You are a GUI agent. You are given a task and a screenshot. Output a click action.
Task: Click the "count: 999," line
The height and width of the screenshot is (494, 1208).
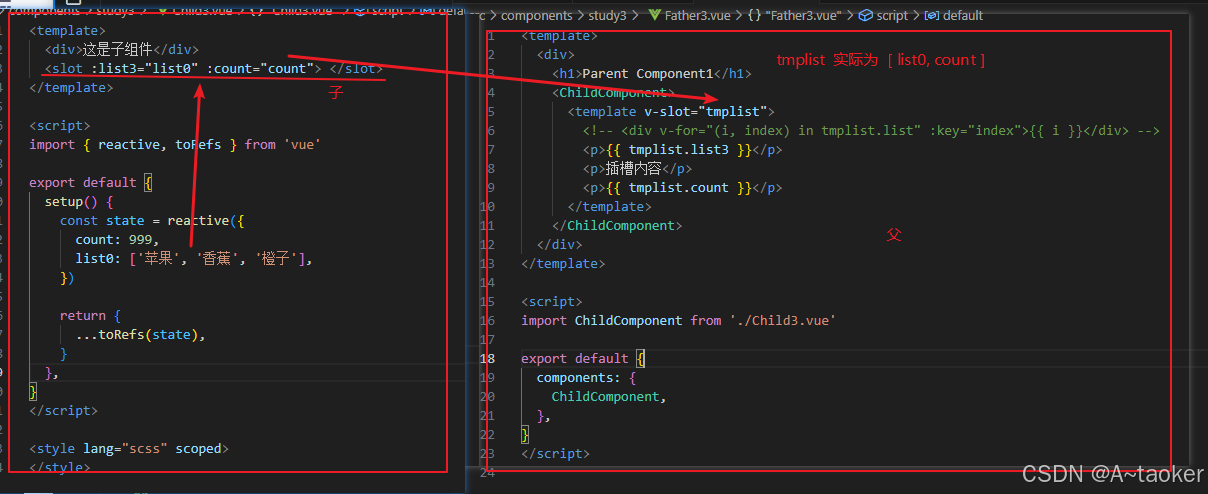117,239
